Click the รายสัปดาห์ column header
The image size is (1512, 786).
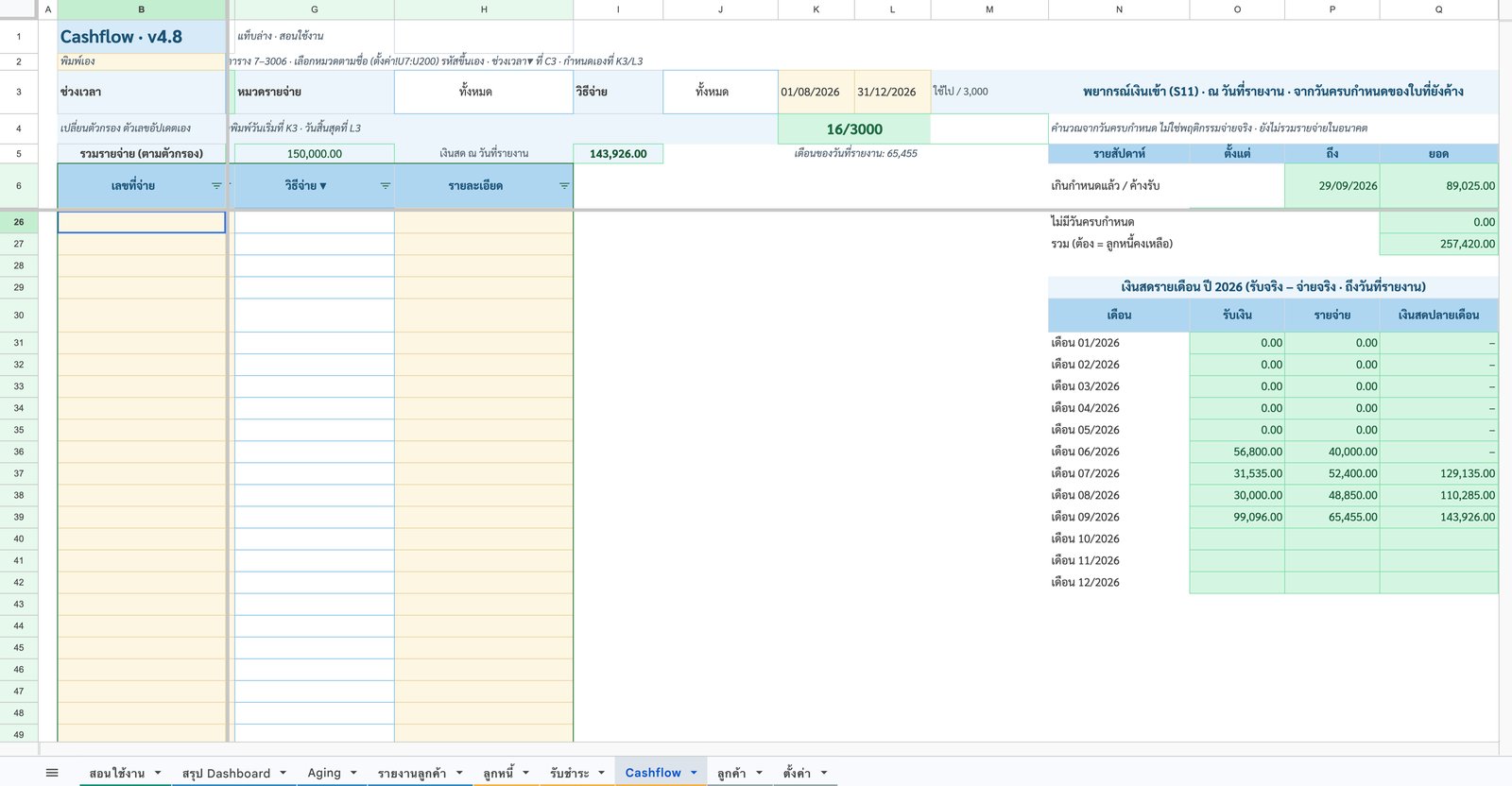click(x=1119, y=154)
